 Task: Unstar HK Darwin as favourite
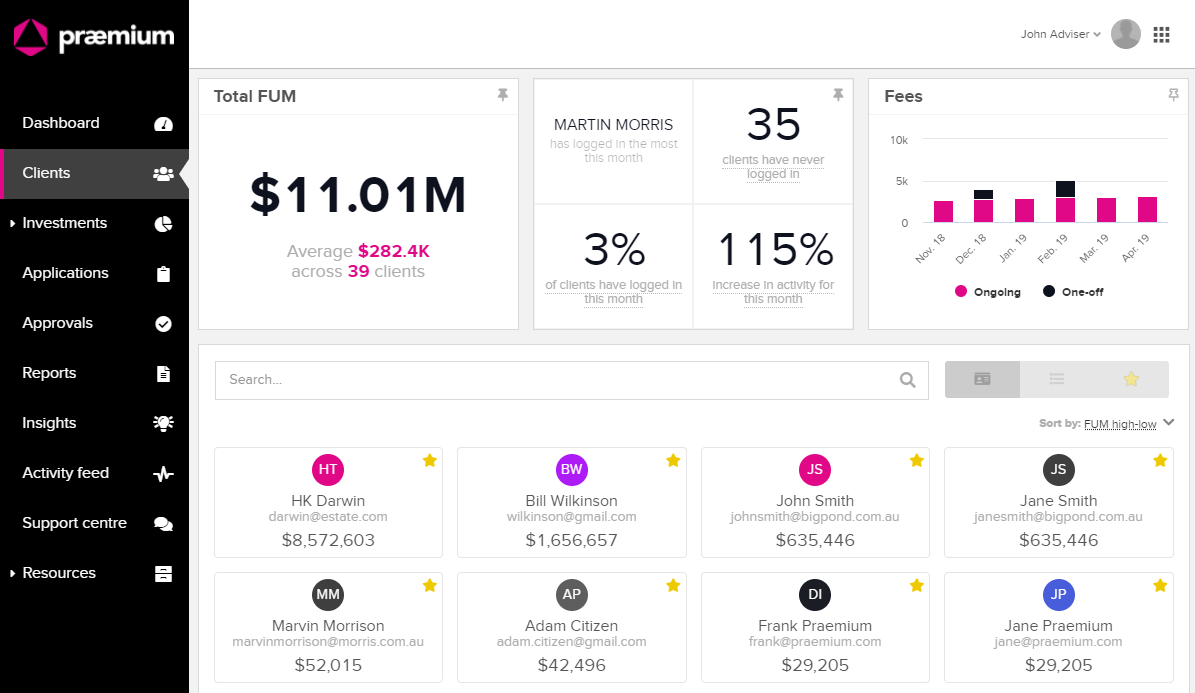point(430,460)
